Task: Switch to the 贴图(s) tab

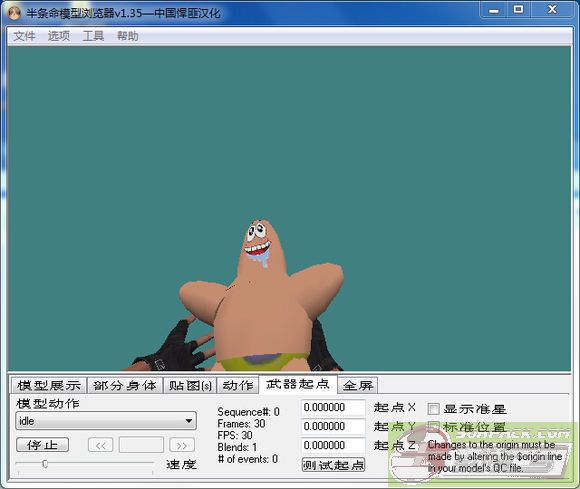Action: click(190, 385)
